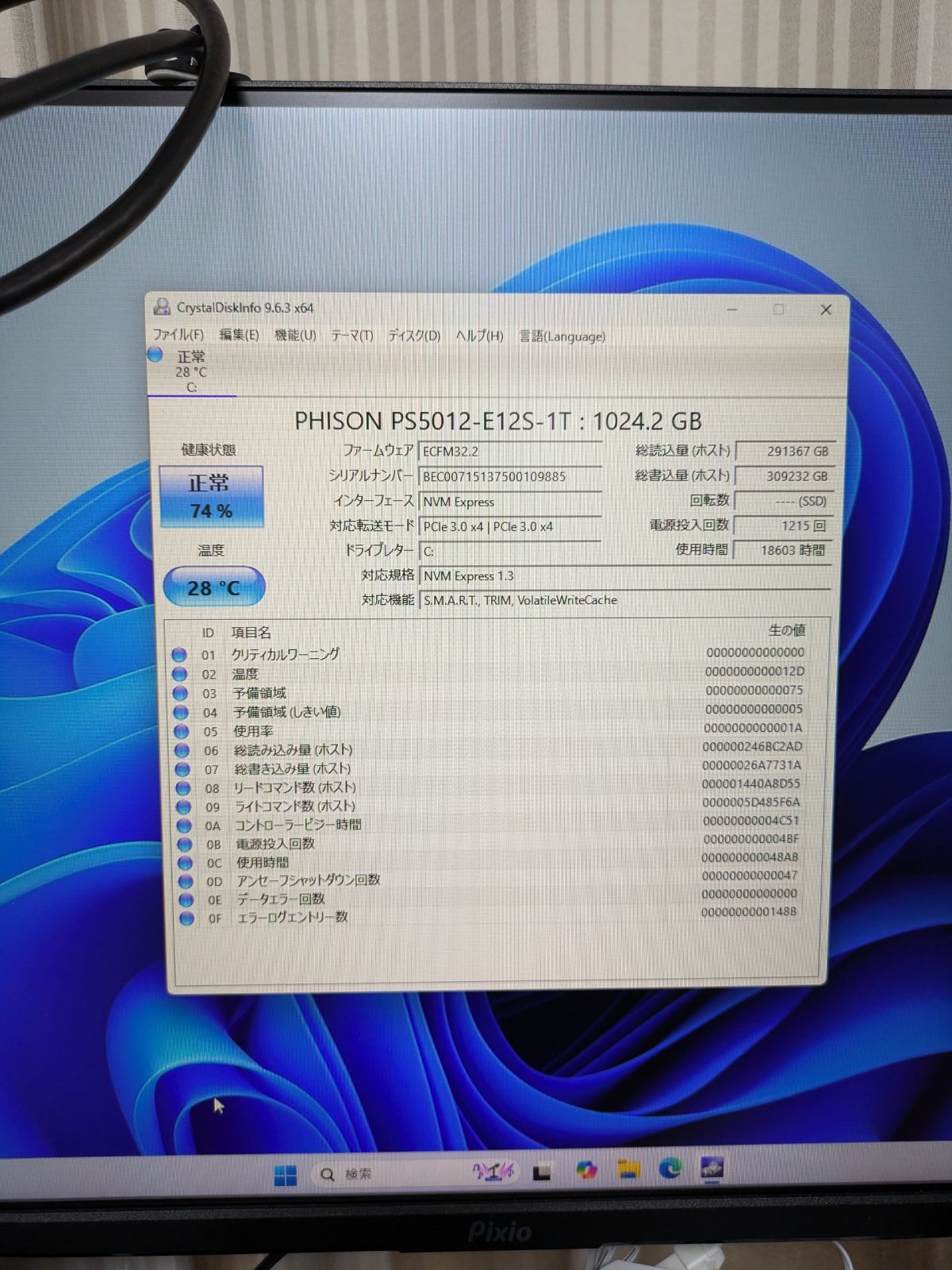Click raw value 000001440A8D55
The width and height of the screenshot is (952, 1270).
tap(751, 784)
